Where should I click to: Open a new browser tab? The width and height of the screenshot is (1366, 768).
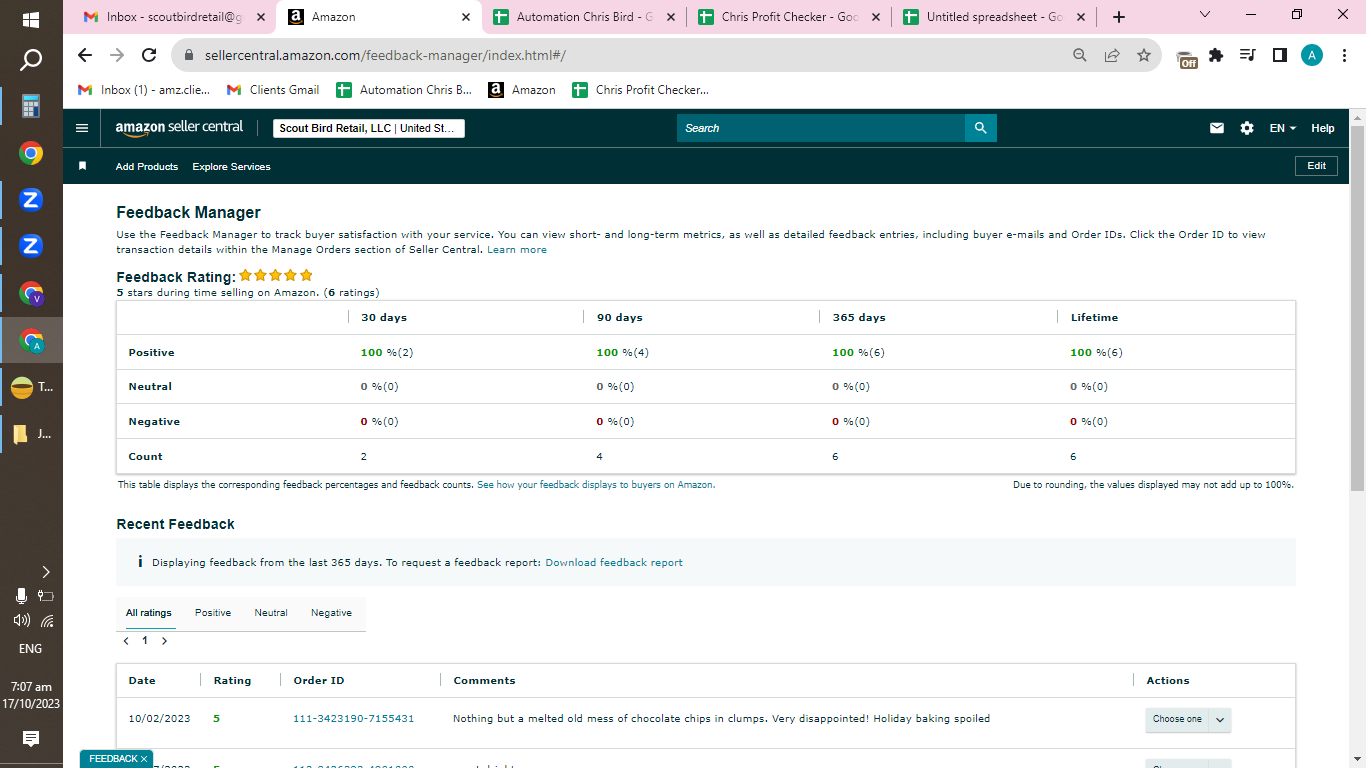tap(1118, 17)
